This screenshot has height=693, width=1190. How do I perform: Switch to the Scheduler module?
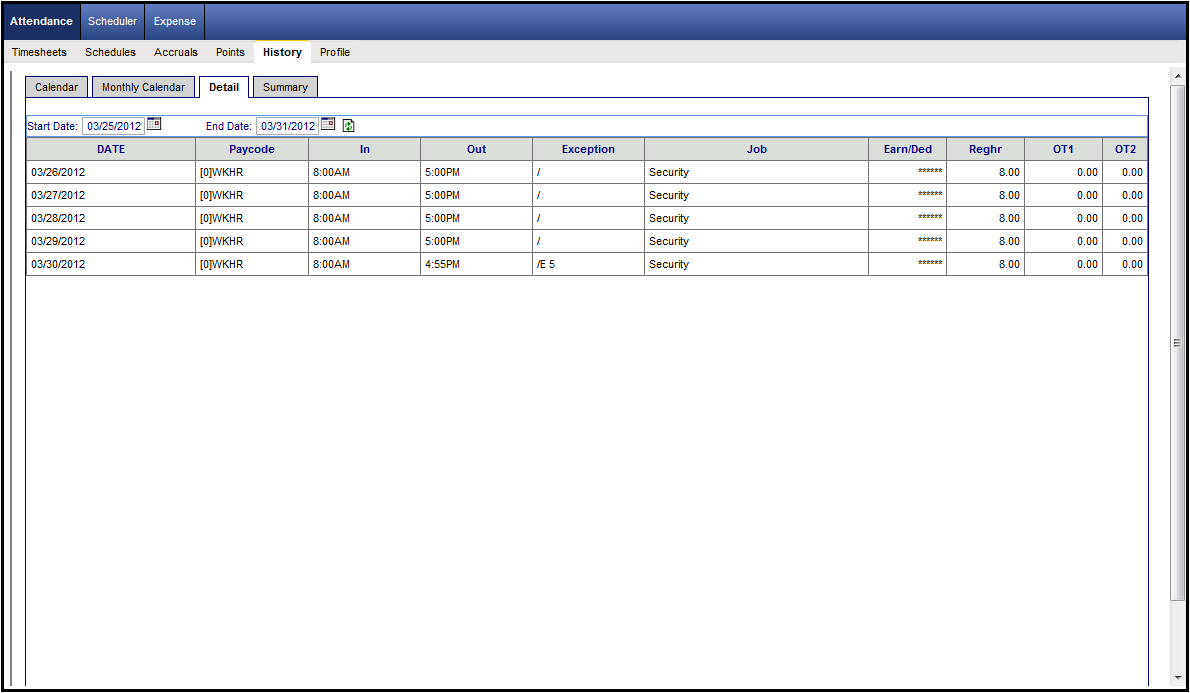[112, 21]
